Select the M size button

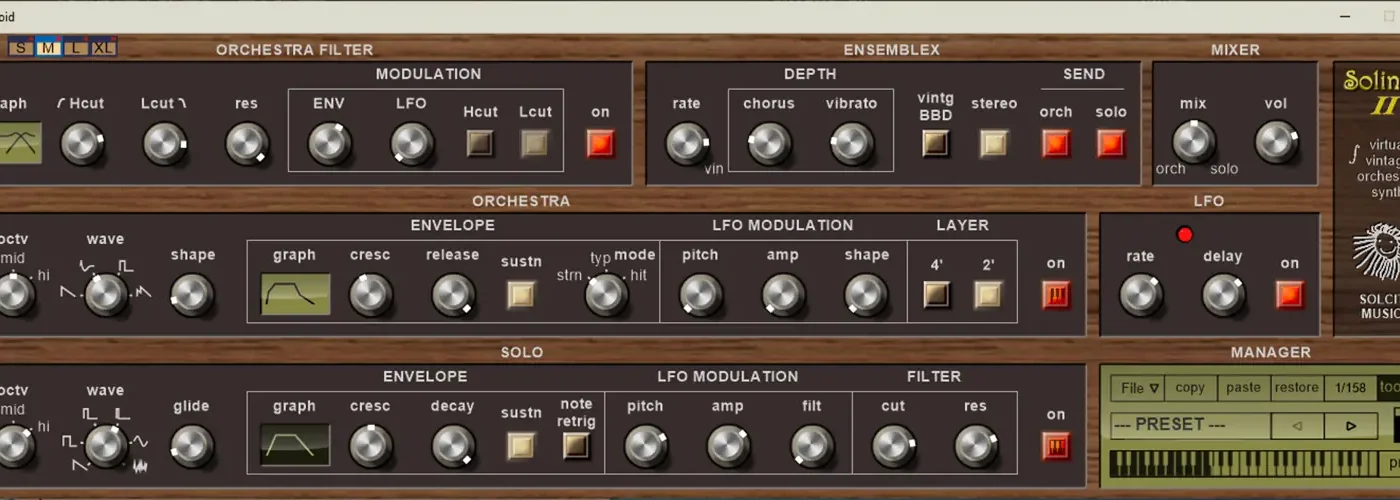(48, 48)
